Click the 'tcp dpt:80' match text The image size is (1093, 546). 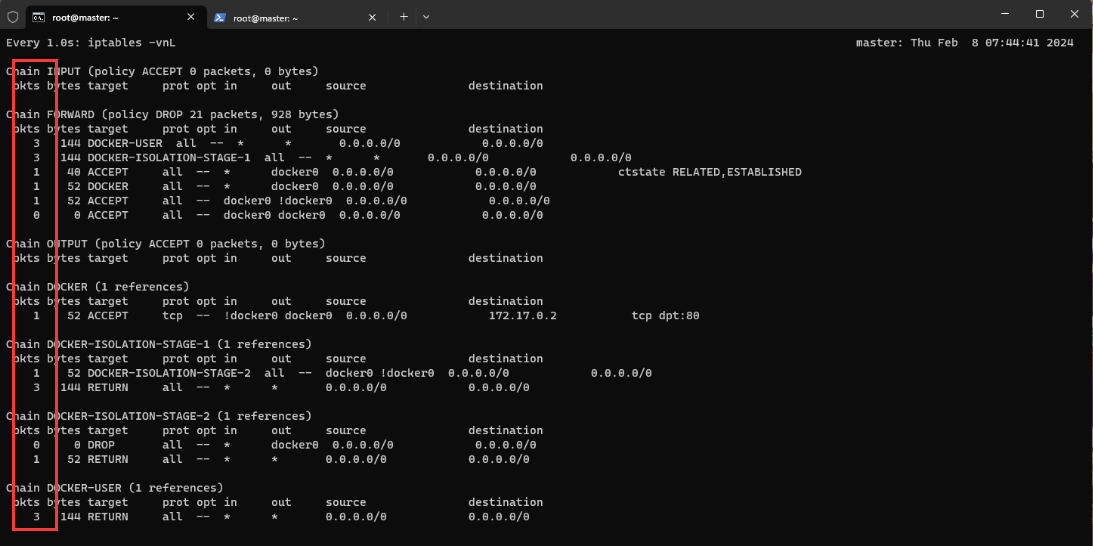pos(665,316)
